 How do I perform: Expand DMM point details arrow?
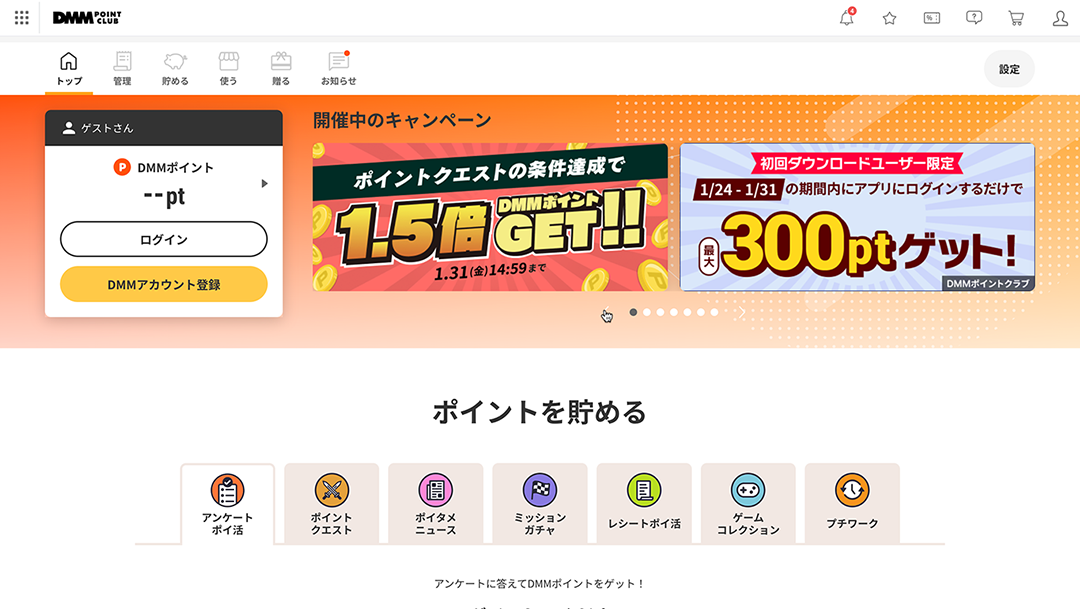264,183
